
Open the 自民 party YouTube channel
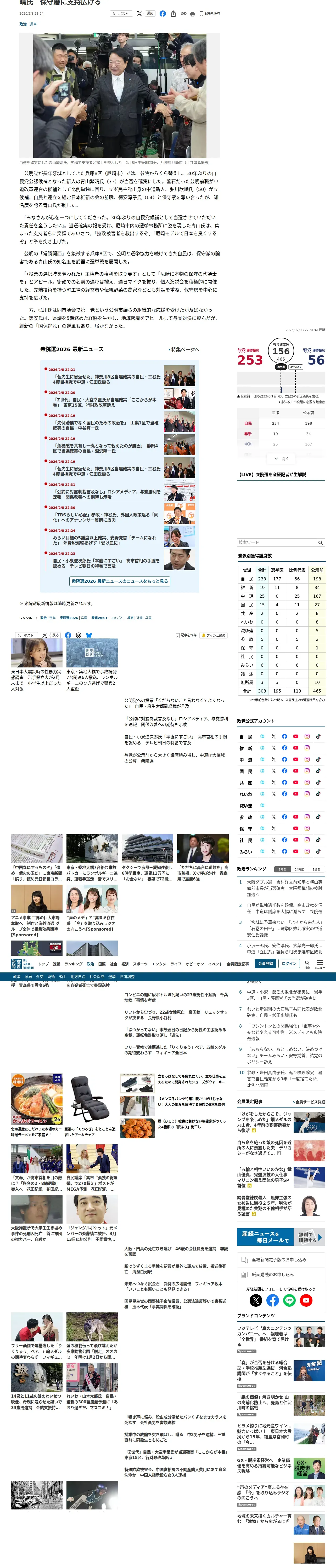click(296, 736)
